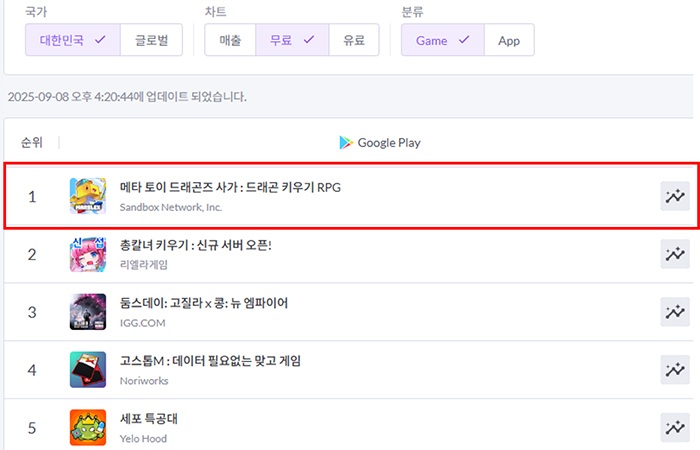Select the 무료 chart option

click(292, 41)
